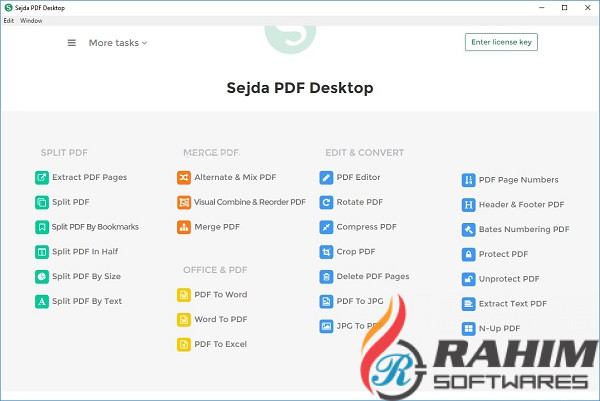This screenshot has width=600, height=401.
Task: Open the PDF Page Numbers link
Action: [519, 180]
